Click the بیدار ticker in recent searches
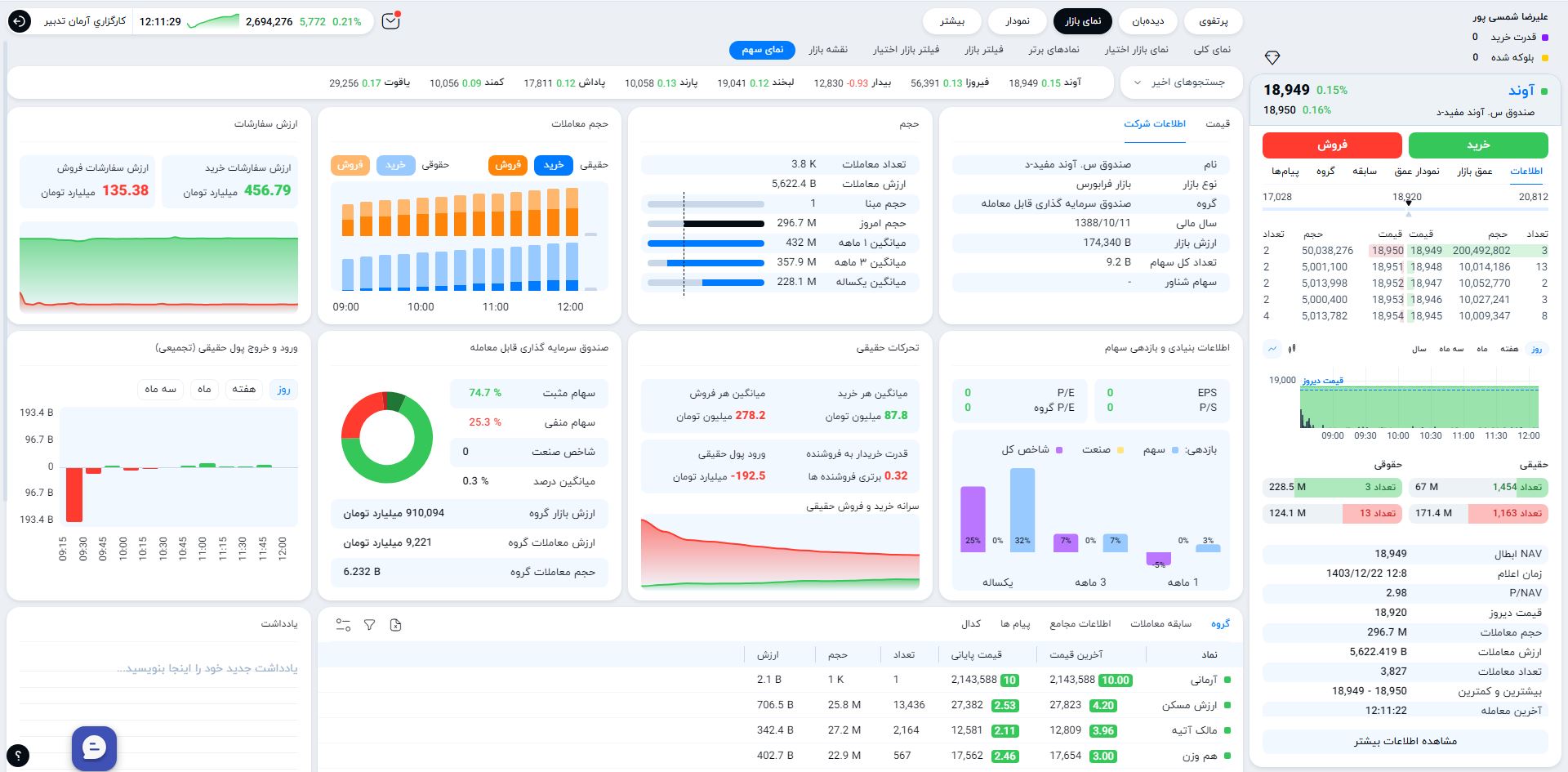1568x772 pixels. pos(853,83)
